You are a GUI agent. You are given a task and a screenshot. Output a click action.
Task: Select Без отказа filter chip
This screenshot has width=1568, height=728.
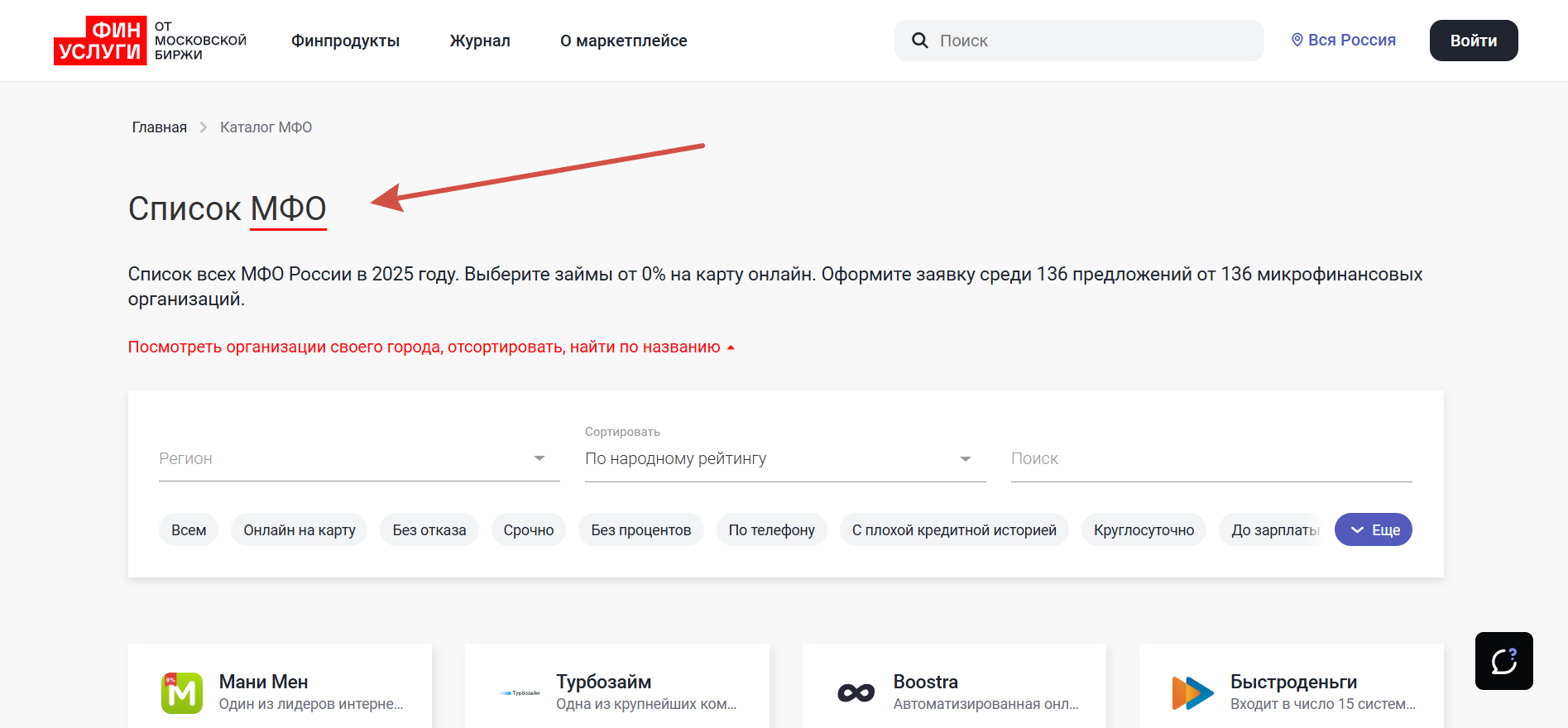coord(429,530)
